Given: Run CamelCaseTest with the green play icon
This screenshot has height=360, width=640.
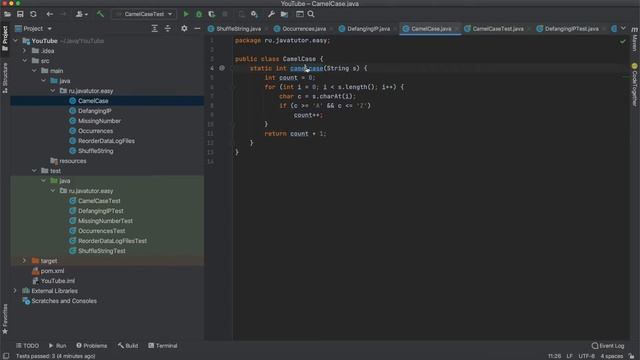Looking at the screenshot, I should [x=186, y=14].
